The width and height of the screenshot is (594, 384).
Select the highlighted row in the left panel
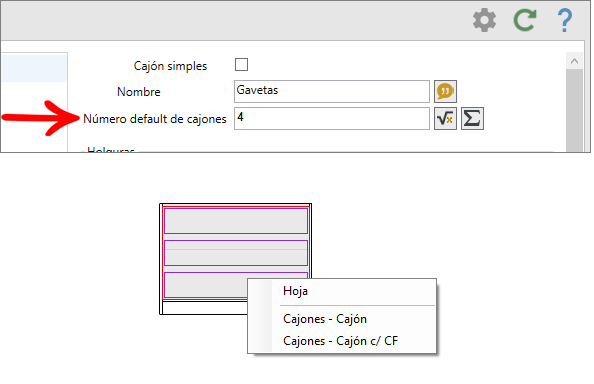pos(34,68)
